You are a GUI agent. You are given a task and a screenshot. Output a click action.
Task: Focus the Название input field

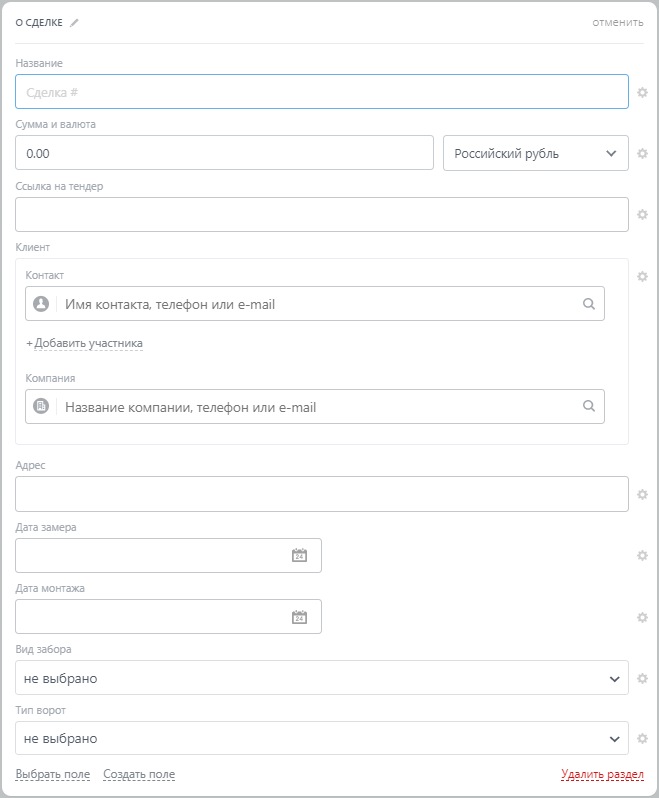click(322, 92)
